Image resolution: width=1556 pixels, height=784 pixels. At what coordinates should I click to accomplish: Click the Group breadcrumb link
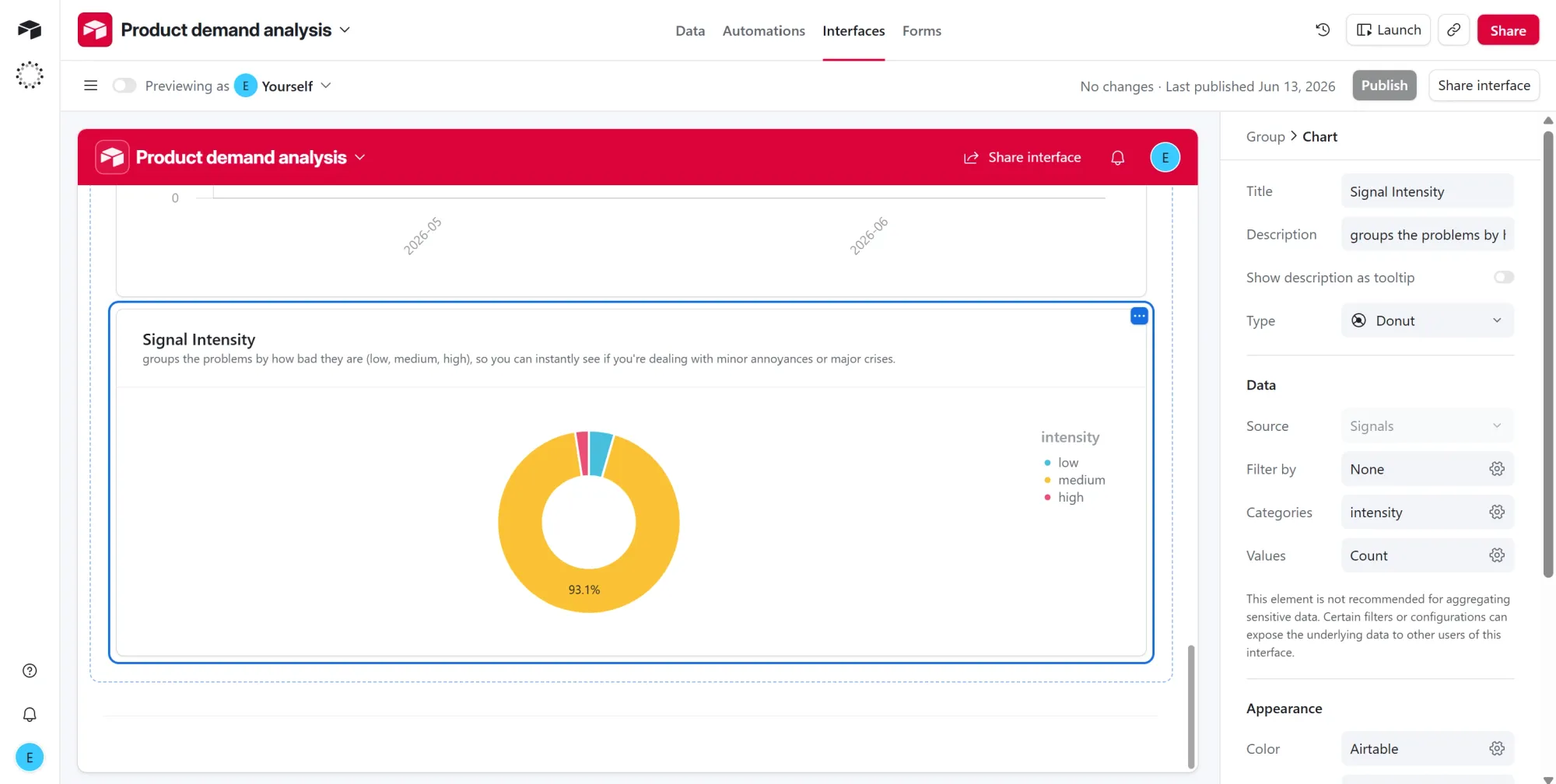(x=1265, y=137)
